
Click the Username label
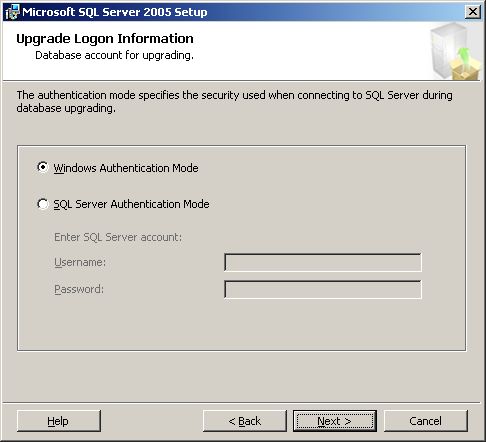tap(80, 262)
